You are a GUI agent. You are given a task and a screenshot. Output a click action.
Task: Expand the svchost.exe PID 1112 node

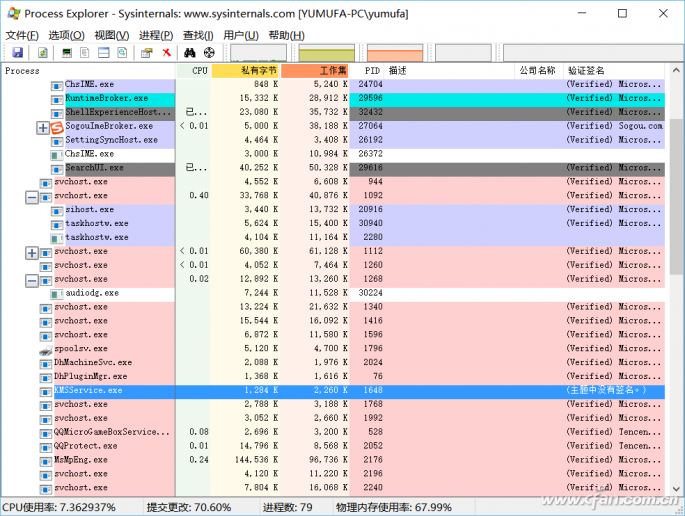pos(32,253)
